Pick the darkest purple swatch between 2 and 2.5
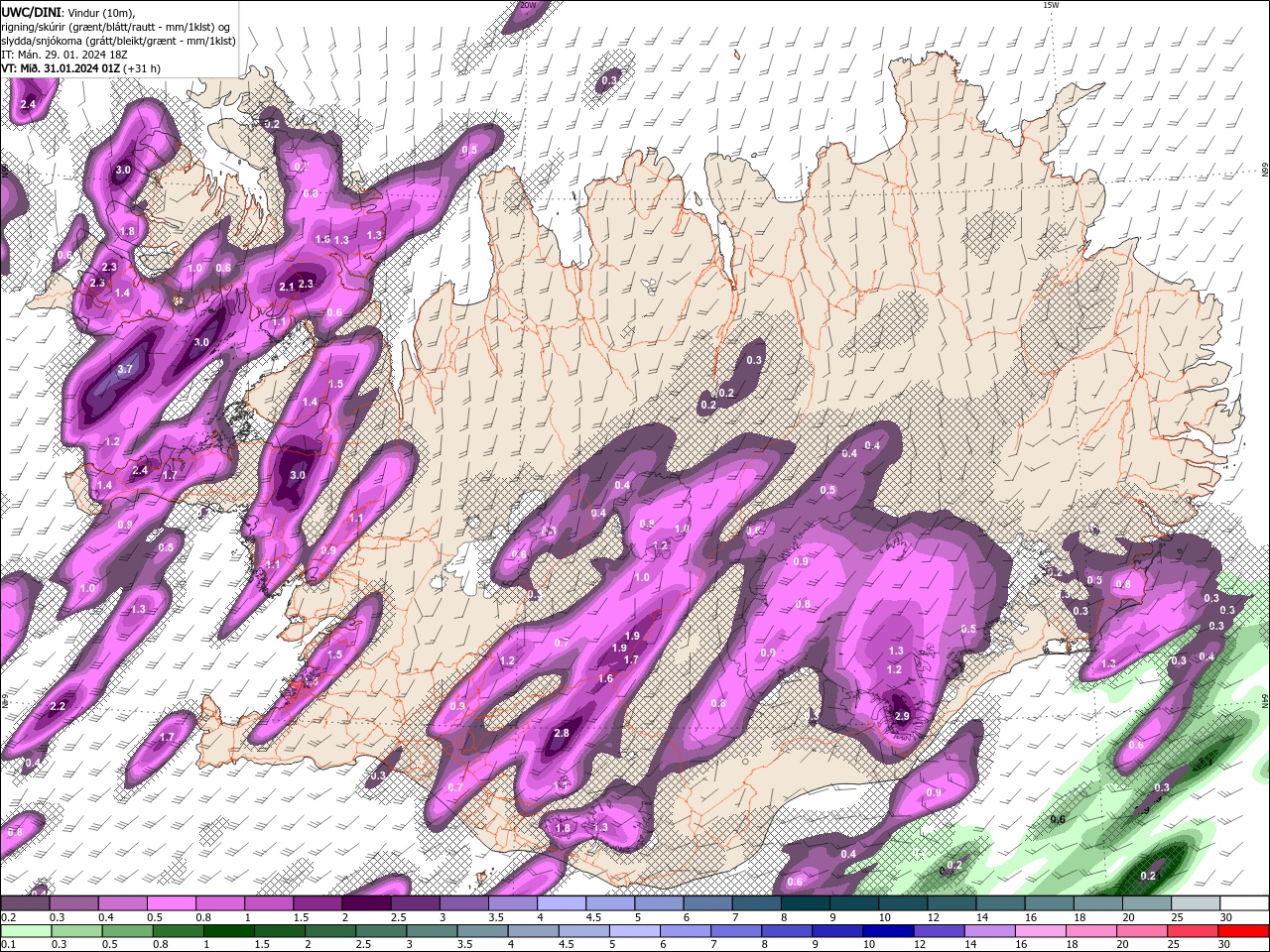This screenshot has width=1270, height=952. [x=366, y=903]
